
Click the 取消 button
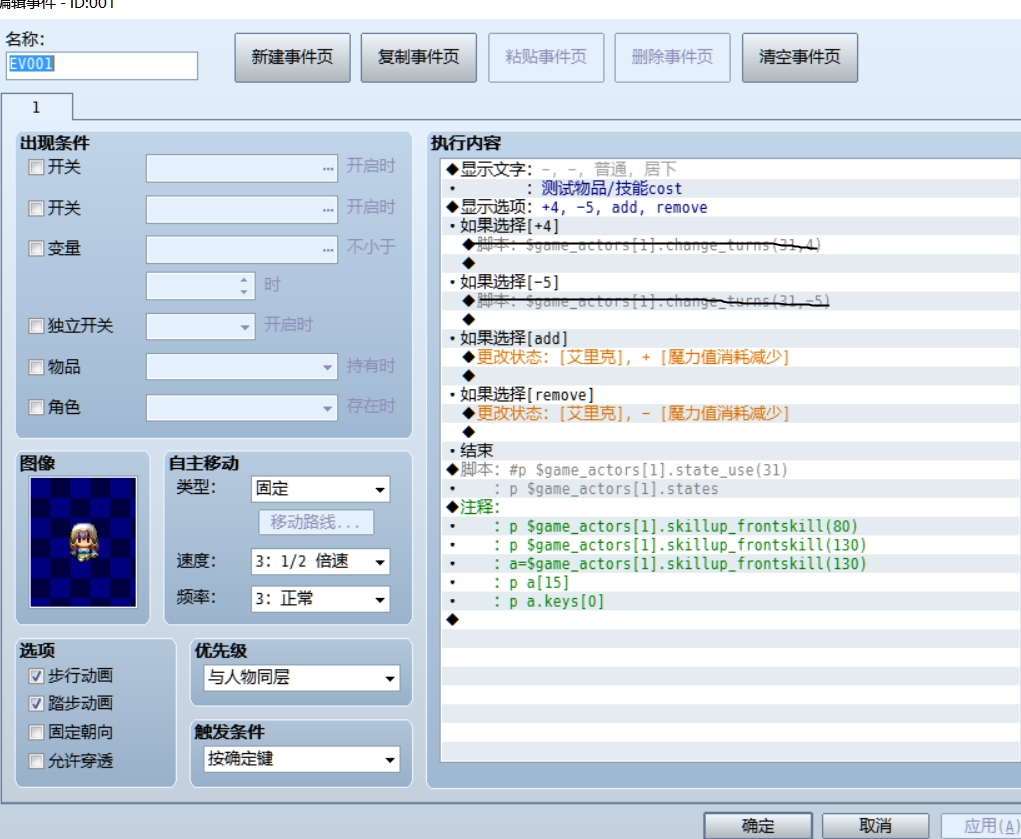875,826
